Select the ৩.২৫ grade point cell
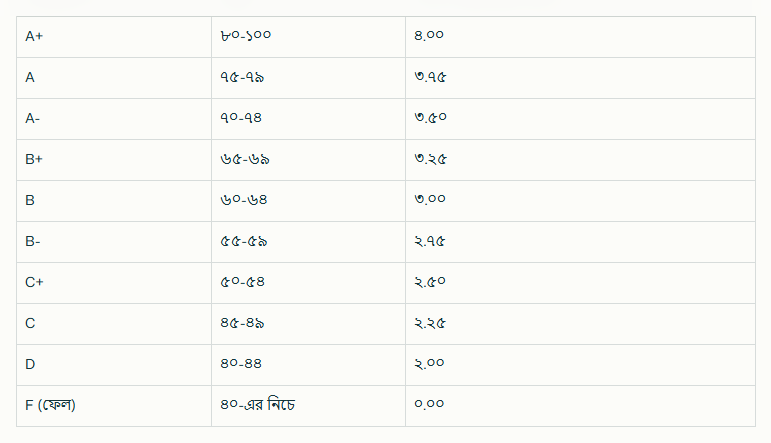The height and width of the screenshot is (443, 771). click(430, 159)
